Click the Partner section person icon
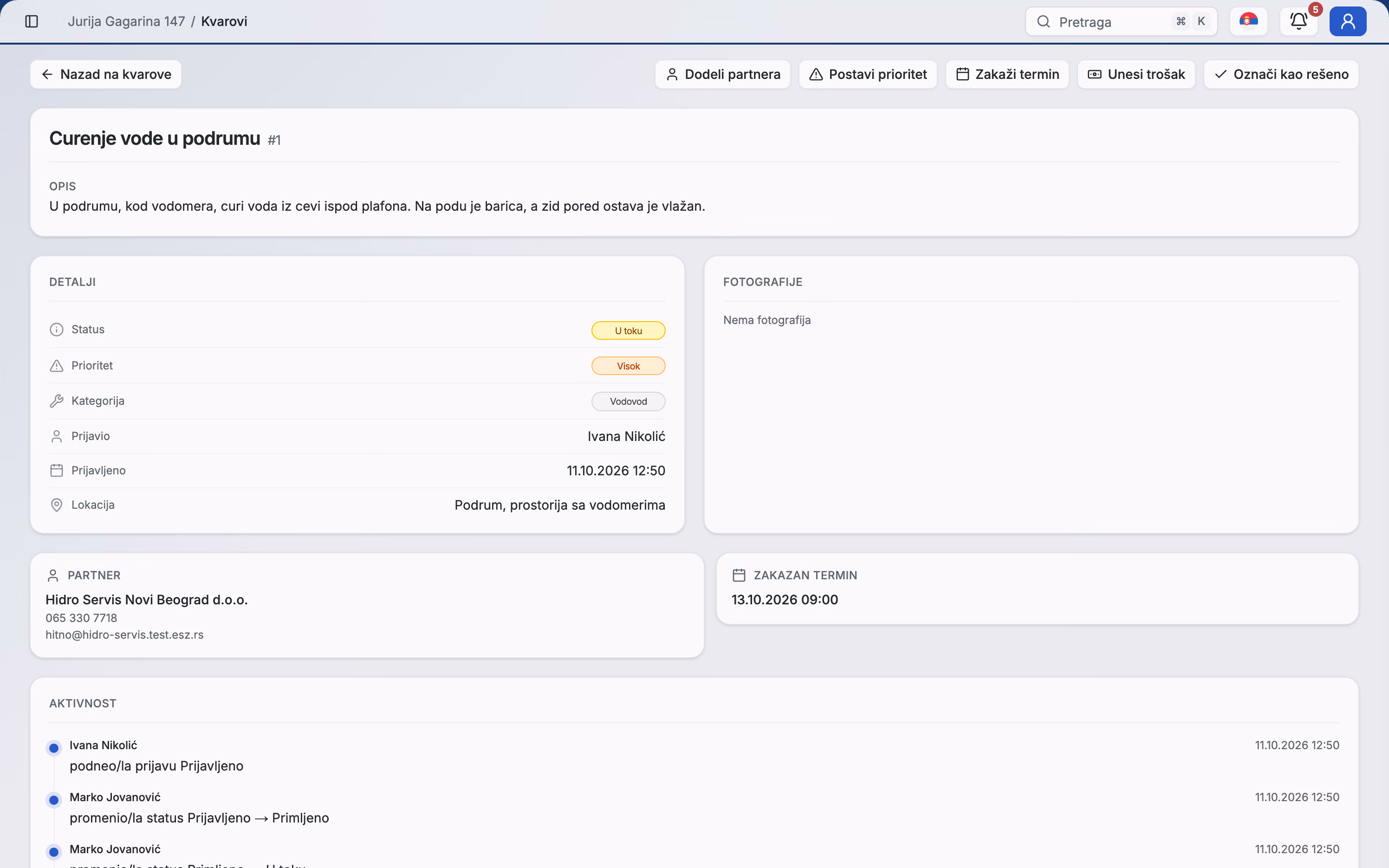This screenshot has height=868, width=1389. 53,575
